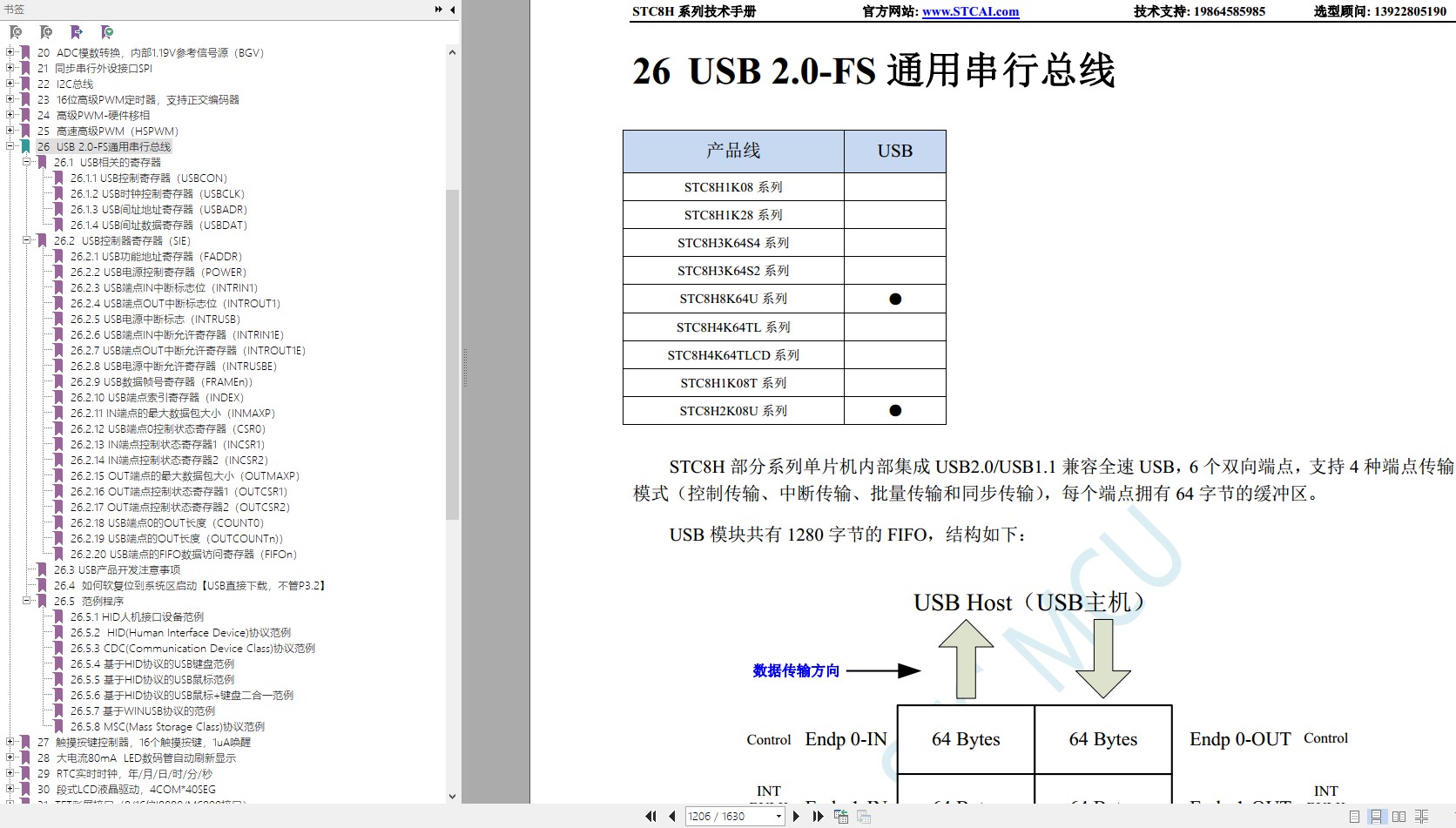Open bookmark 26.2.2 POWER
Viewport: 1456px width, 828px height.
[x=158, y=272]
